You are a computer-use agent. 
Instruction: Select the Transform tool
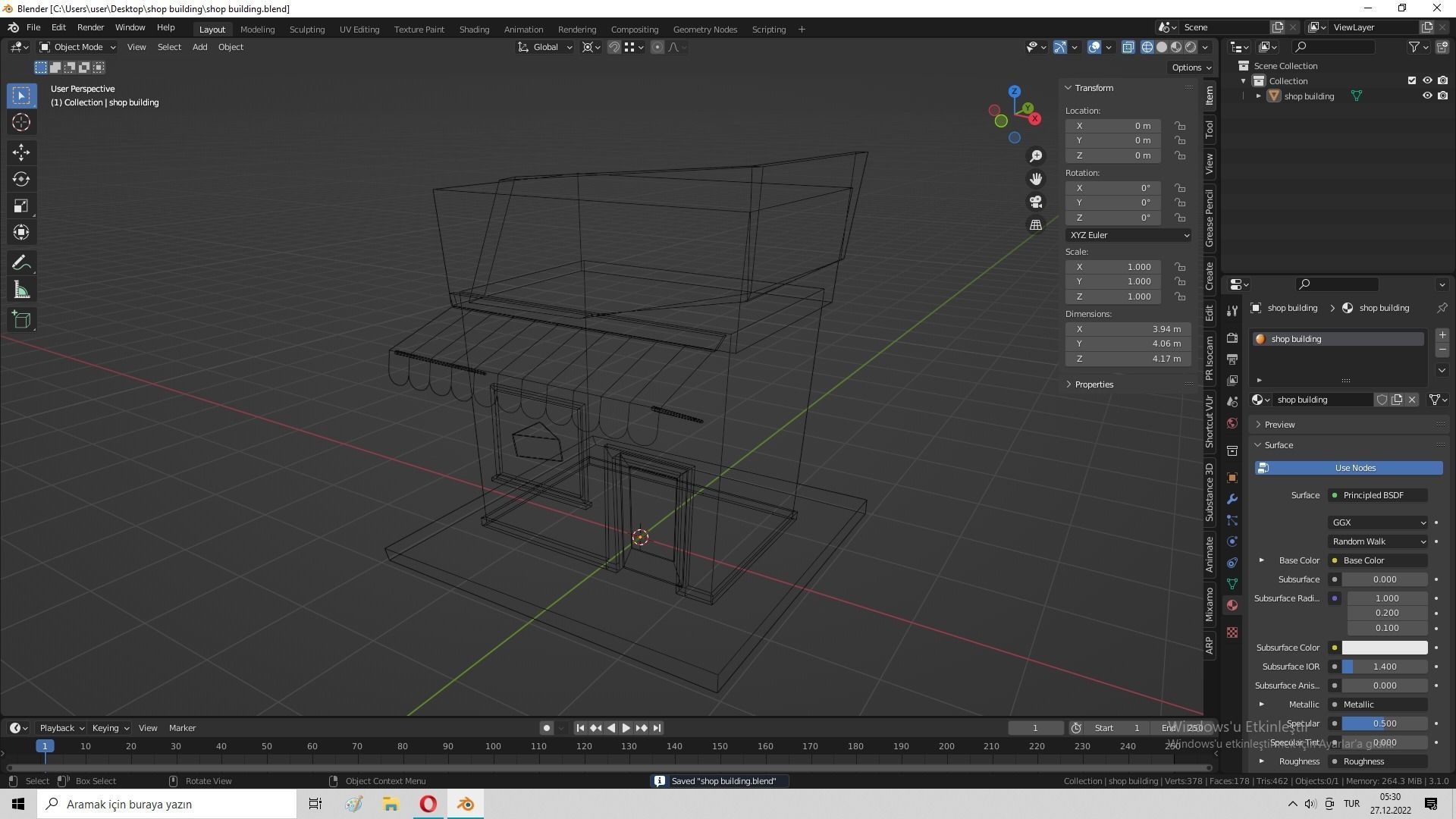21,232
